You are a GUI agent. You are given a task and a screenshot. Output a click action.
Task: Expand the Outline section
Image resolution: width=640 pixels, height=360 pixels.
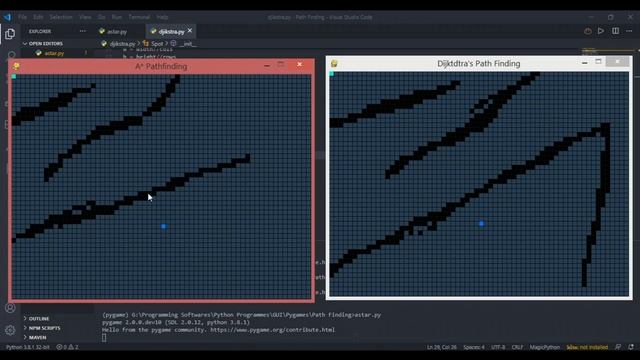(37, 318)
